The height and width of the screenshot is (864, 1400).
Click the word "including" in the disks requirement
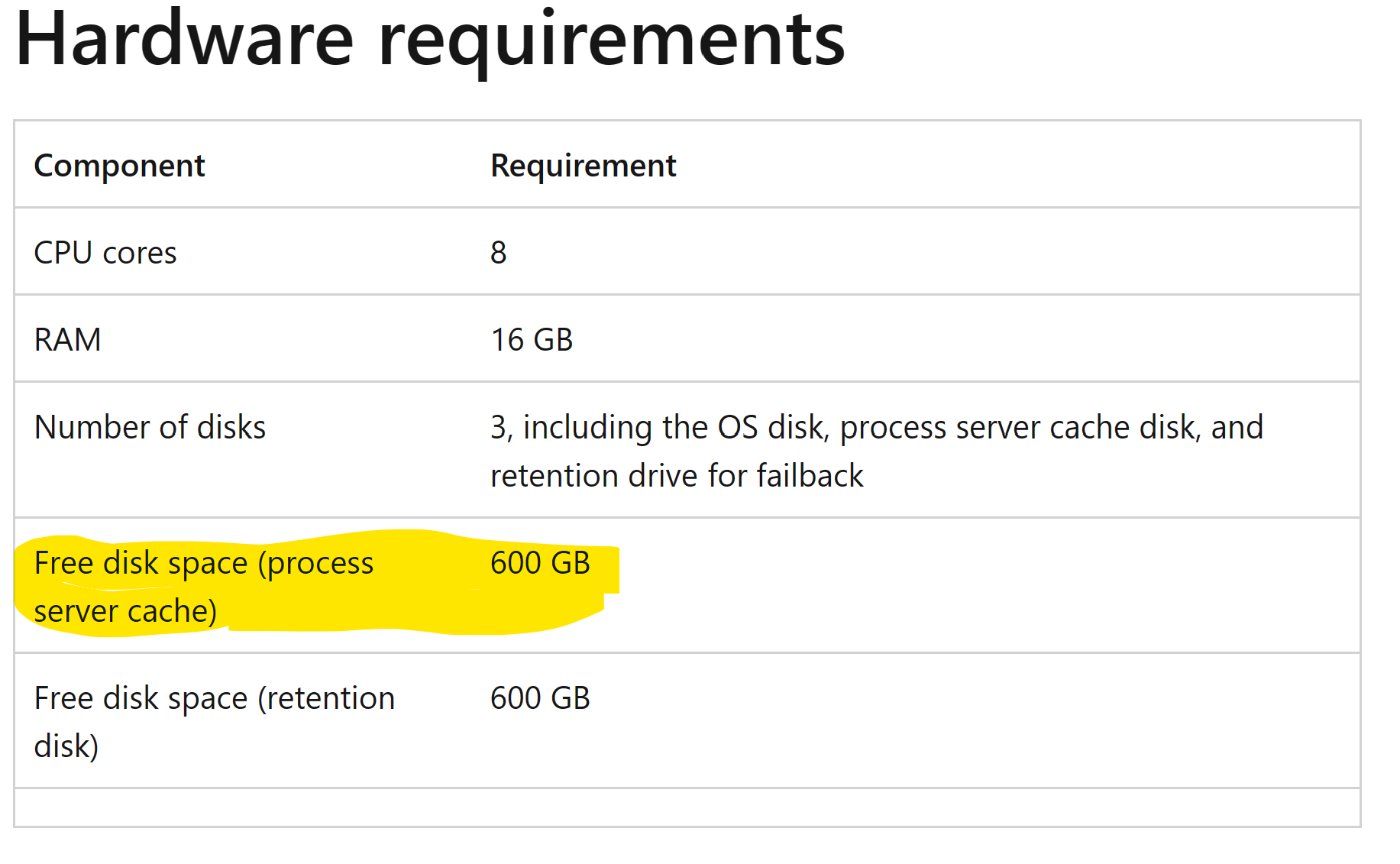click(x=587, y=427)
